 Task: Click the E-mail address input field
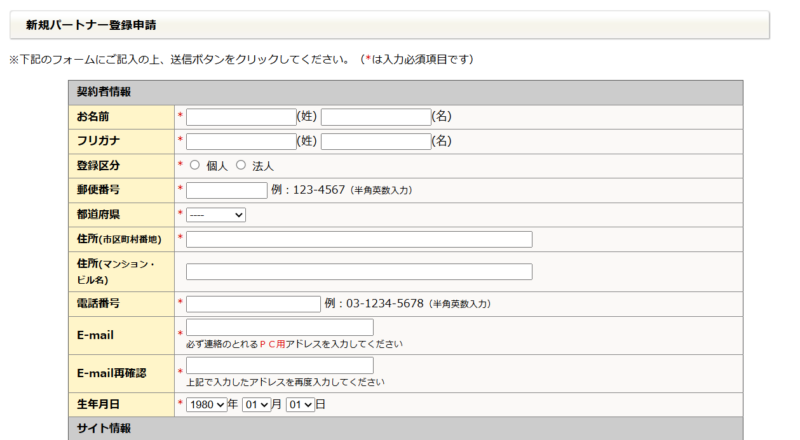tap(279, 327)
